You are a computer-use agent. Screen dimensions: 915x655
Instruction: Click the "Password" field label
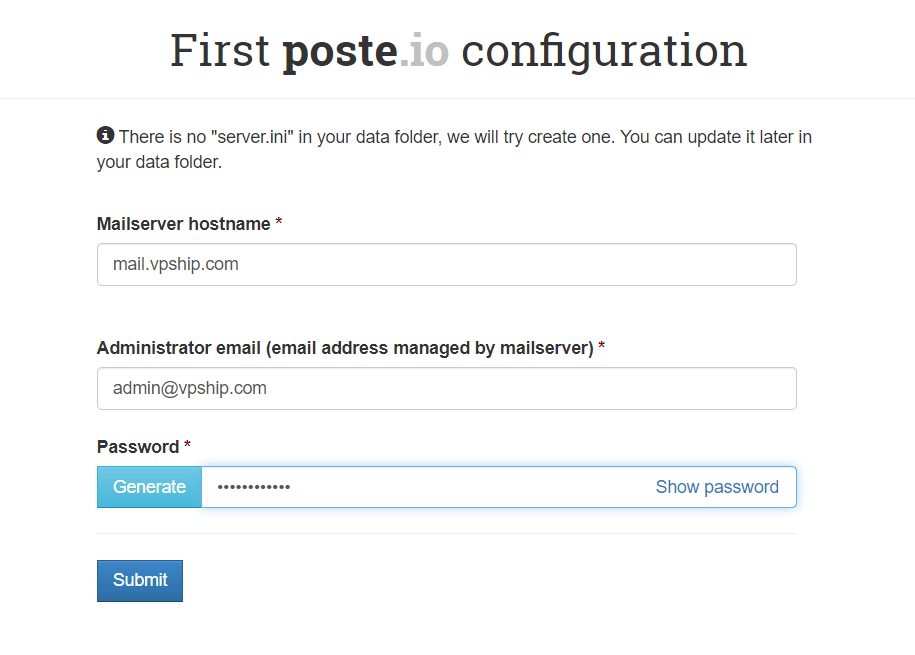pos(138,447)
